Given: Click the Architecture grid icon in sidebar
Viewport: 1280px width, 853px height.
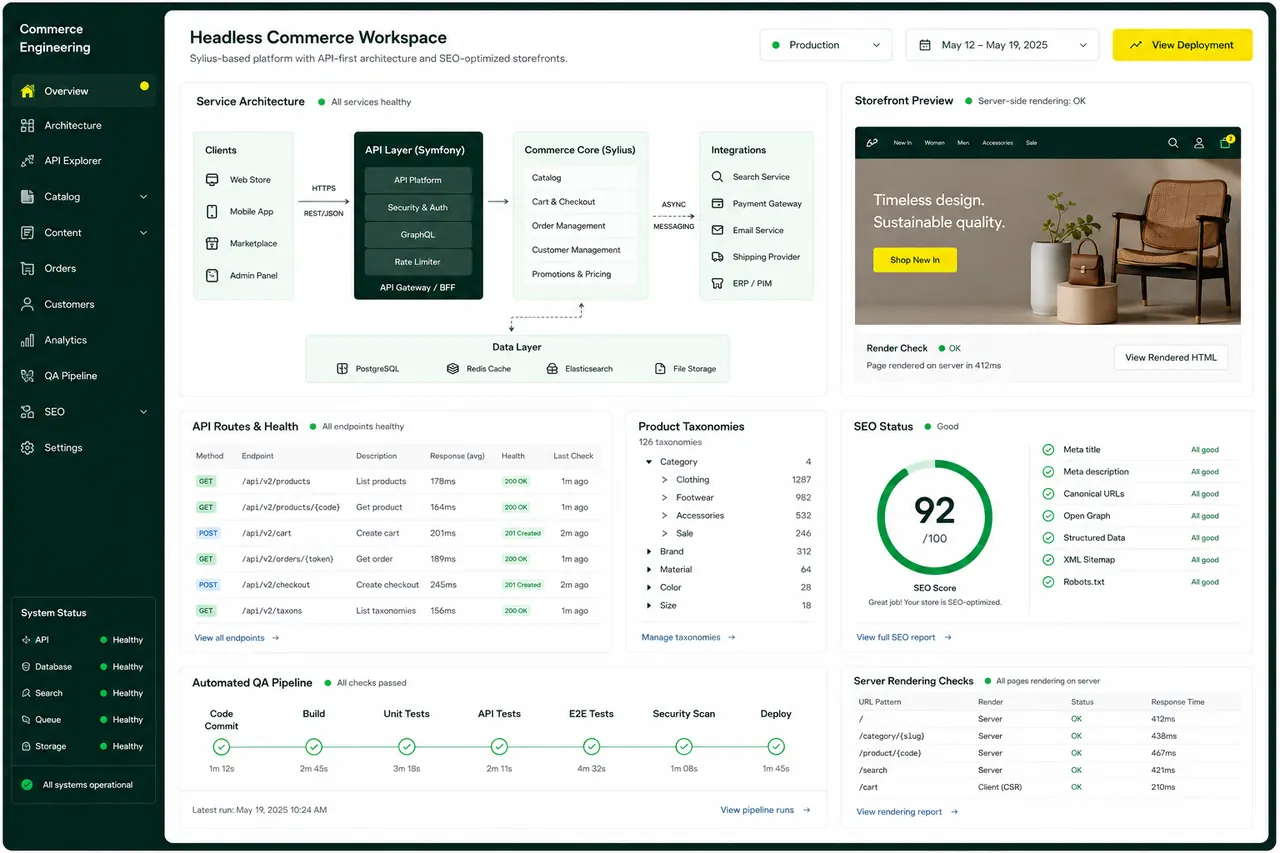Looking at the screenshot, I should point(27,126).
